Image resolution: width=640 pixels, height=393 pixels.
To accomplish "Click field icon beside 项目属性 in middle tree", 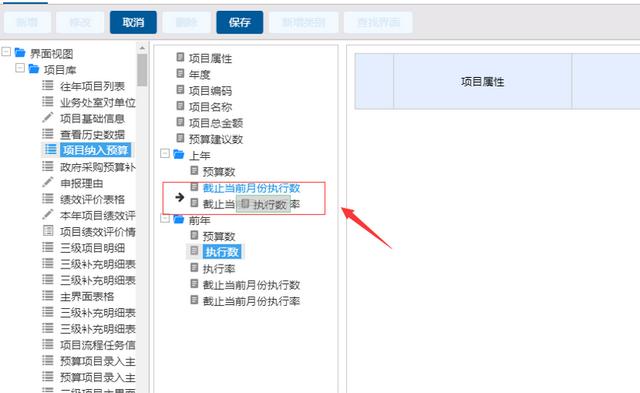I will click(180, 57).
